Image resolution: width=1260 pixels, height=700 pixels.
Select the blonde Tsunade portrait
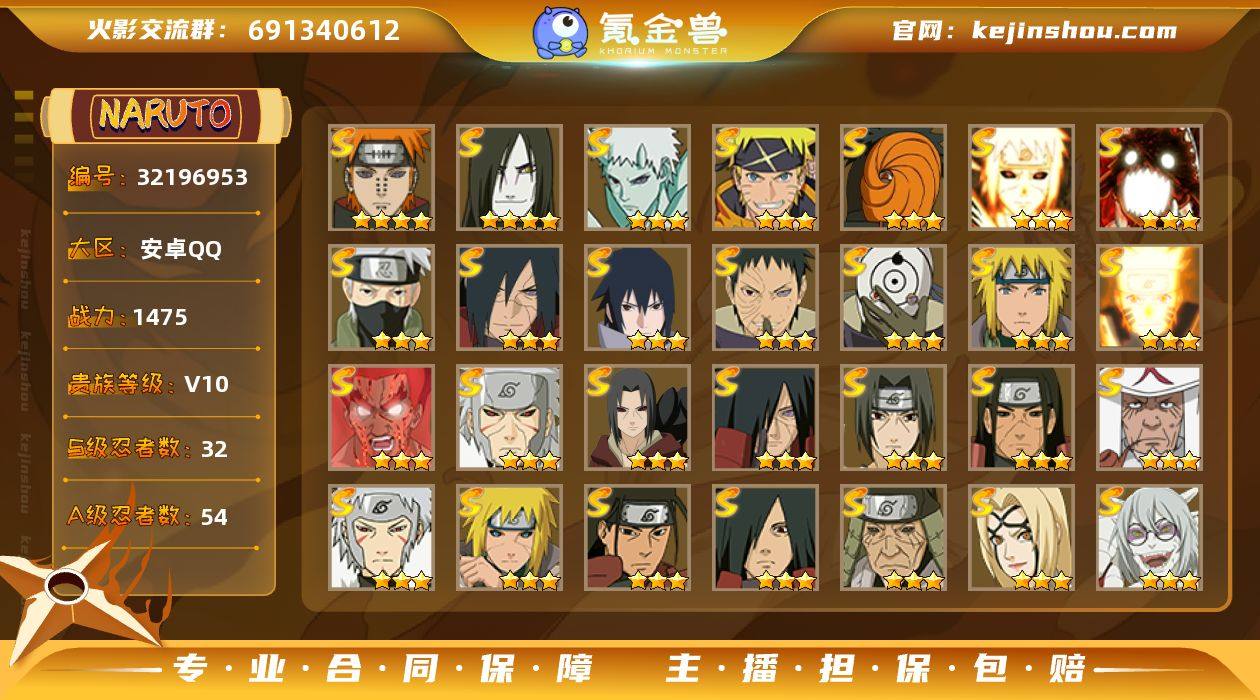(x=1022, y=538)
